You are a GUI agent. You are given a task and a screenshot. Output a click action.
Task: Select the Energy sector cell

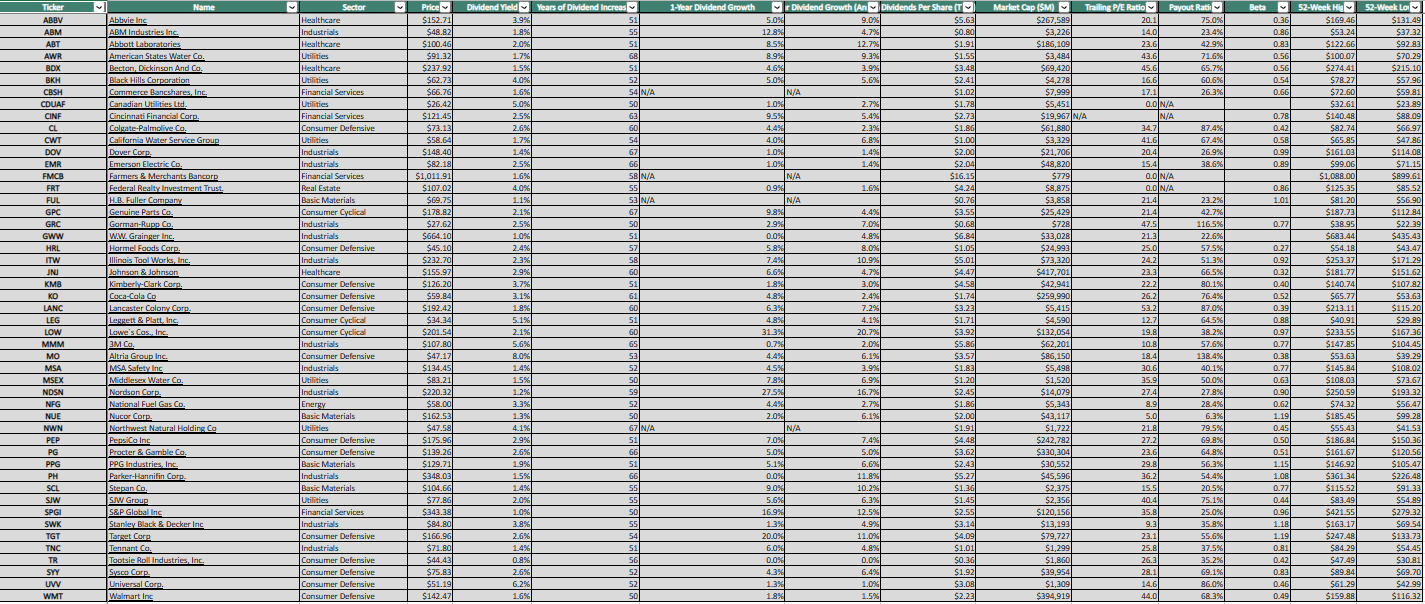point(353,404)
